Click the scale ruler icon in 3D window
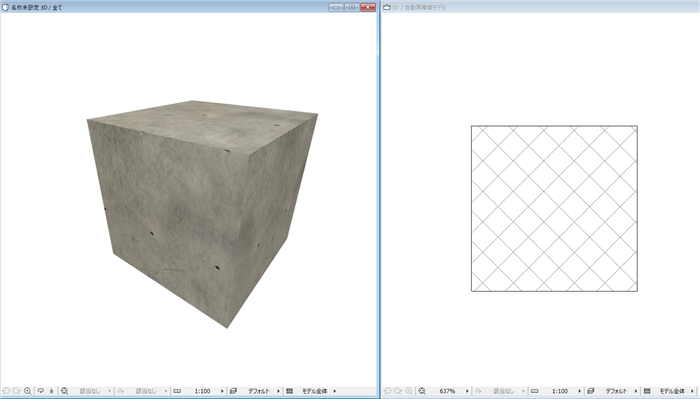700x399 pixels. [x=177, y=391]
